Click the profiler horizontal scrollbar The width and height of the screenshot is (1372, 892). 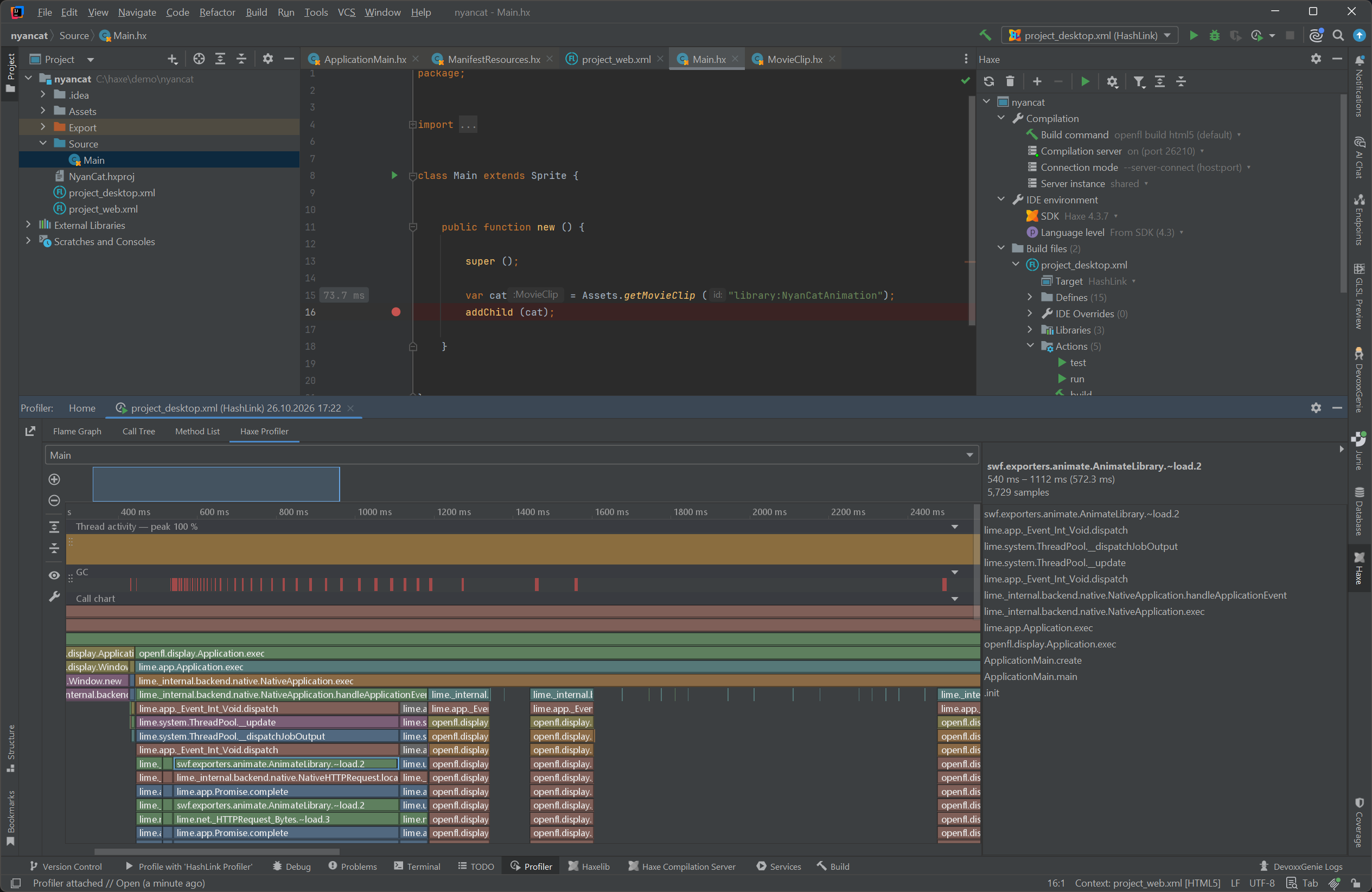pos(217,851)
